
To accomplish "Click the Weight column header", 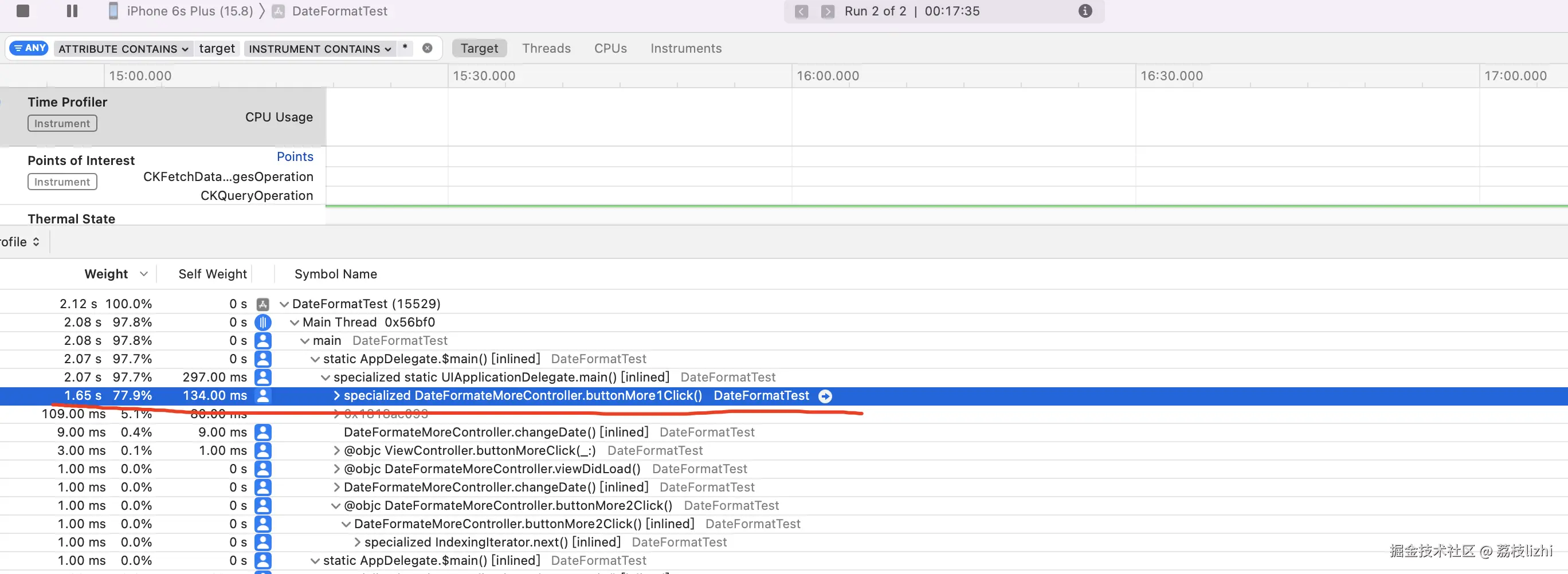I will (x=106, y=274).
